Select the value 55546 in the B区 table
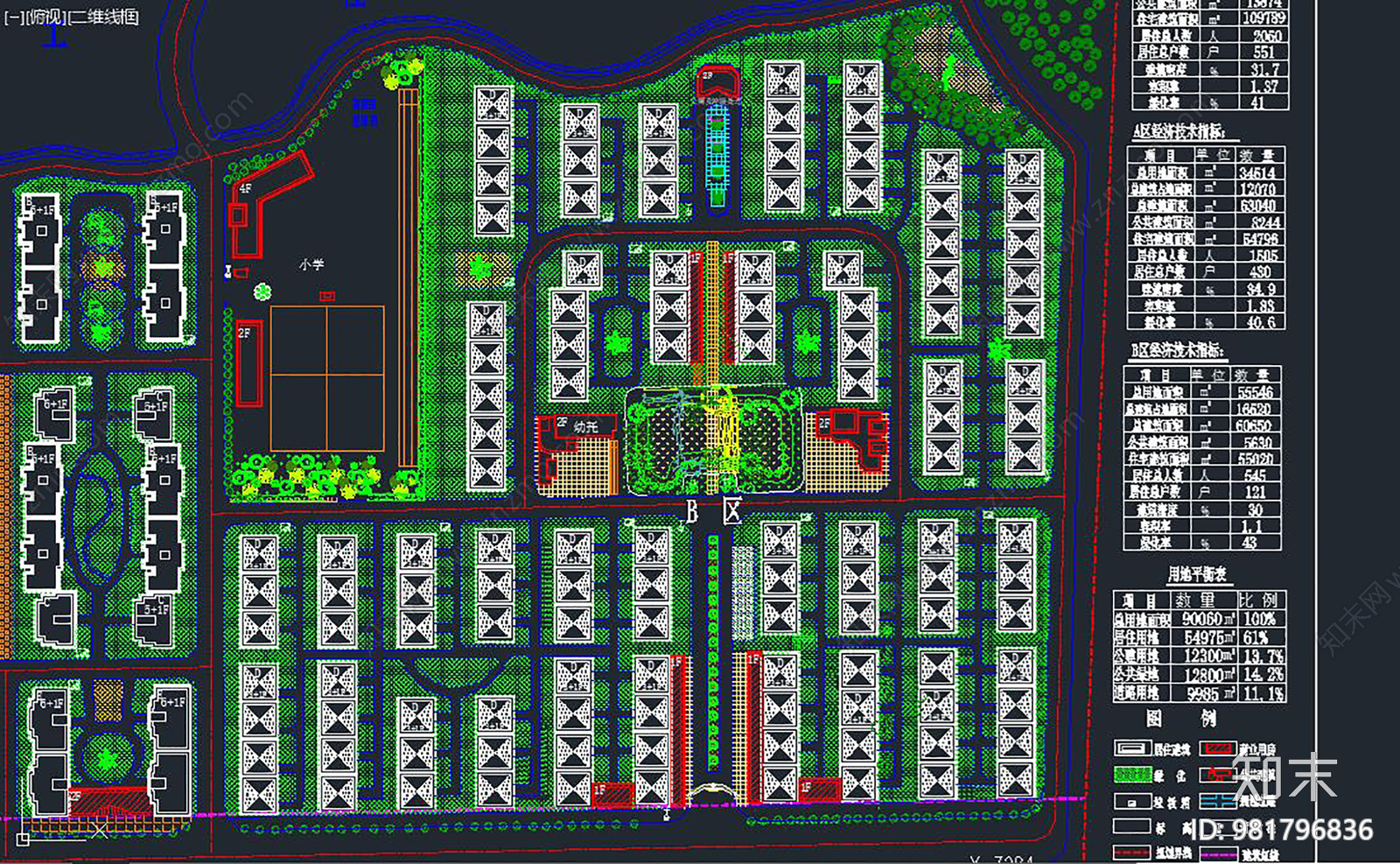This screenshot has height=864, width=1400. [1255, 392]
